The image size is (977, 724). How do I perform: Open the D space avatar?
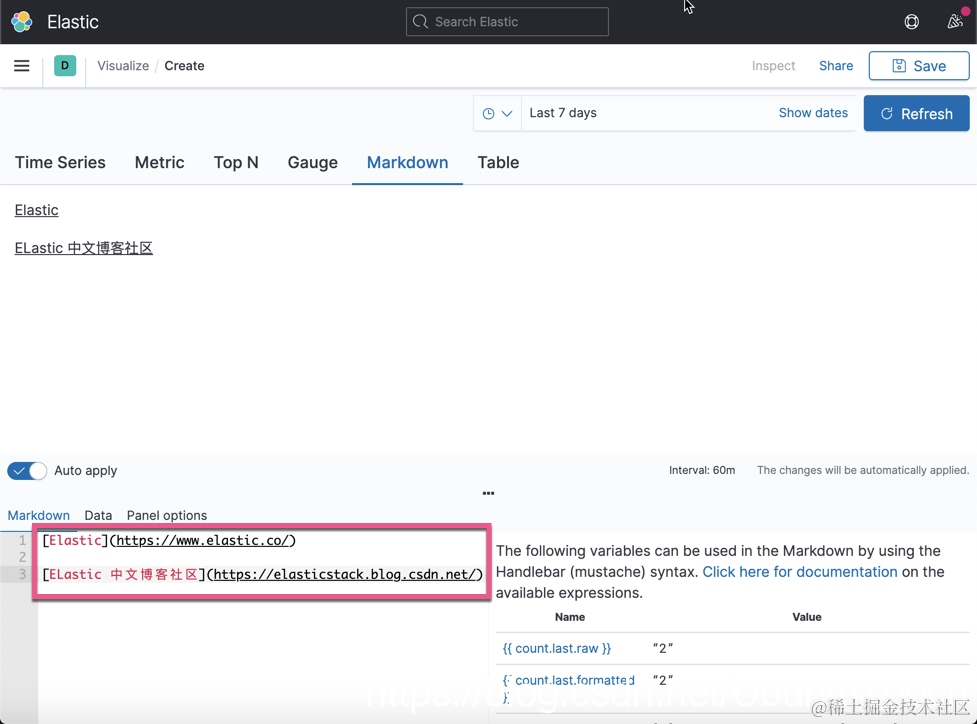(65, 65)
